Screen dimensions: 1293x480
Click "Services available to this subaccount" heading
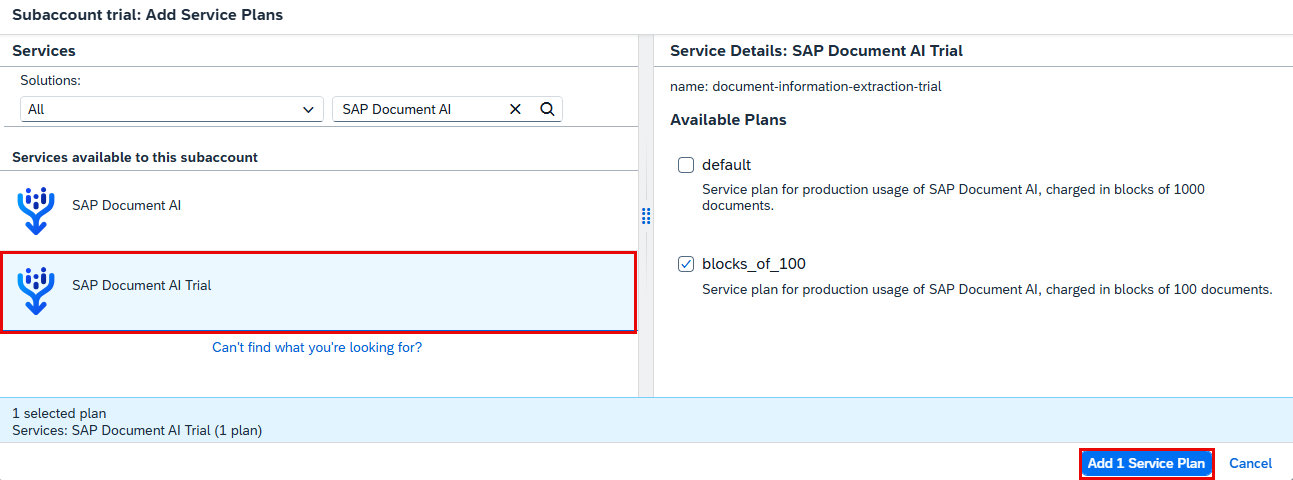[135, 158]
